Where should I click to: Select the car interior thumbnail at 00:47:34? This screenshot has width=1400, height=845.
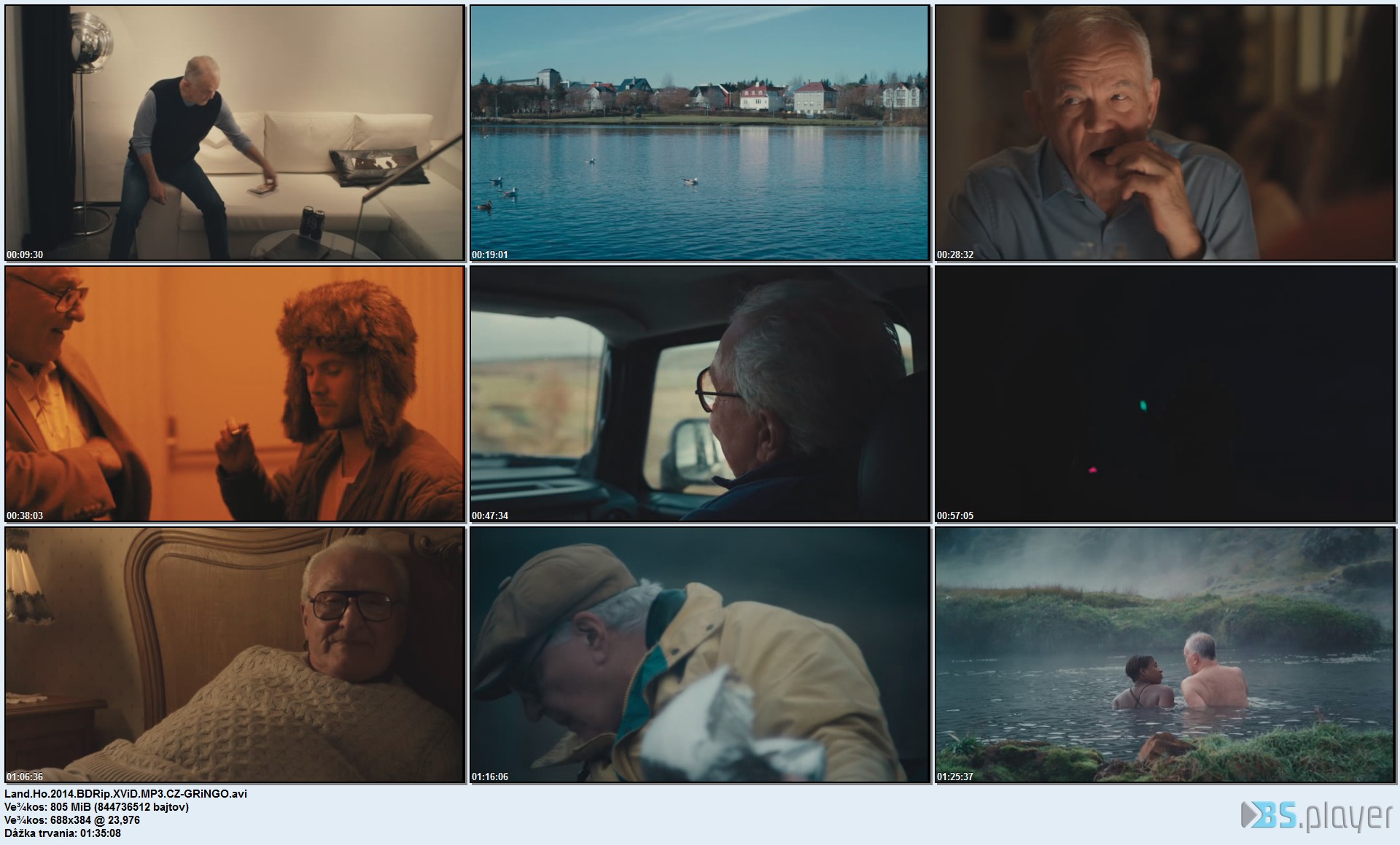click(699, 394)
